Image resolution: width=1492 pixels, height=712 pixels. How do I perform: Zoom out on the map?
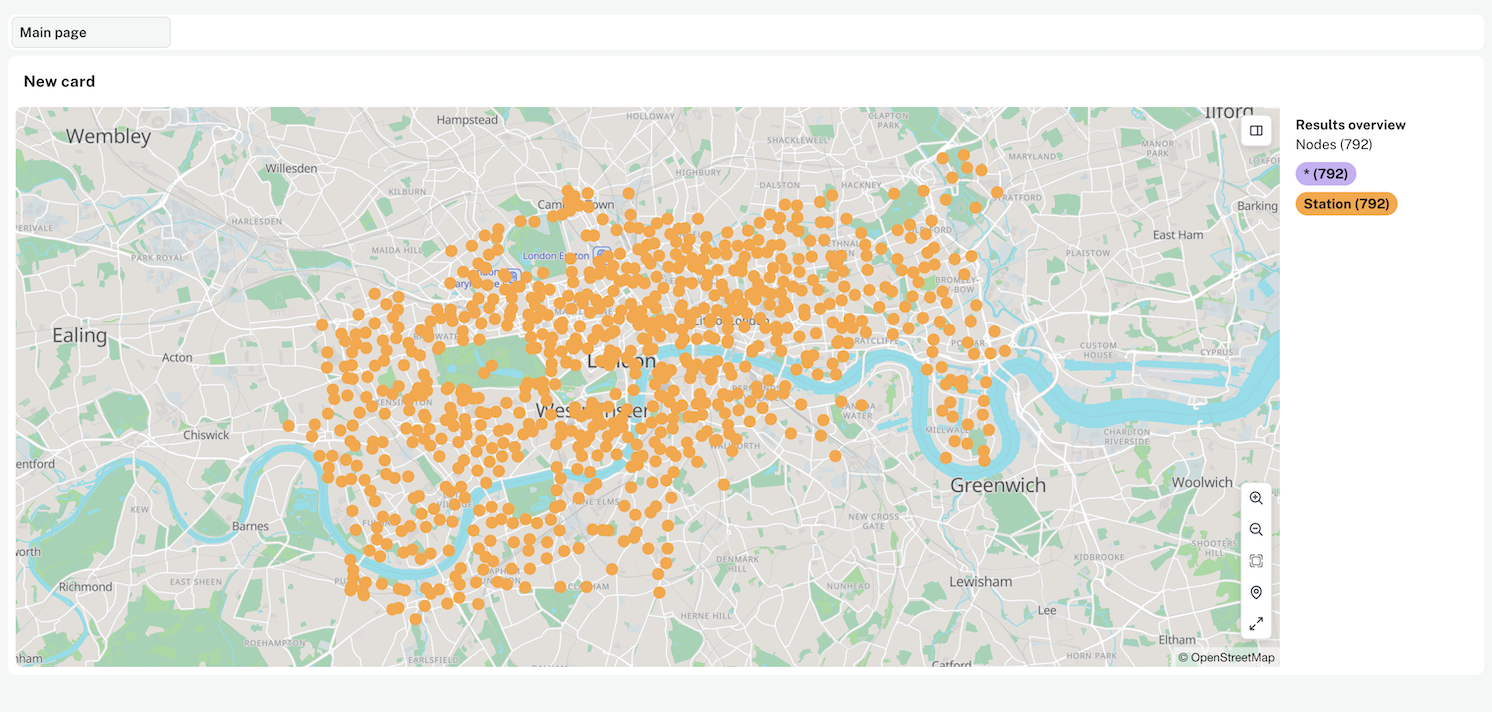pos(1256,529)
